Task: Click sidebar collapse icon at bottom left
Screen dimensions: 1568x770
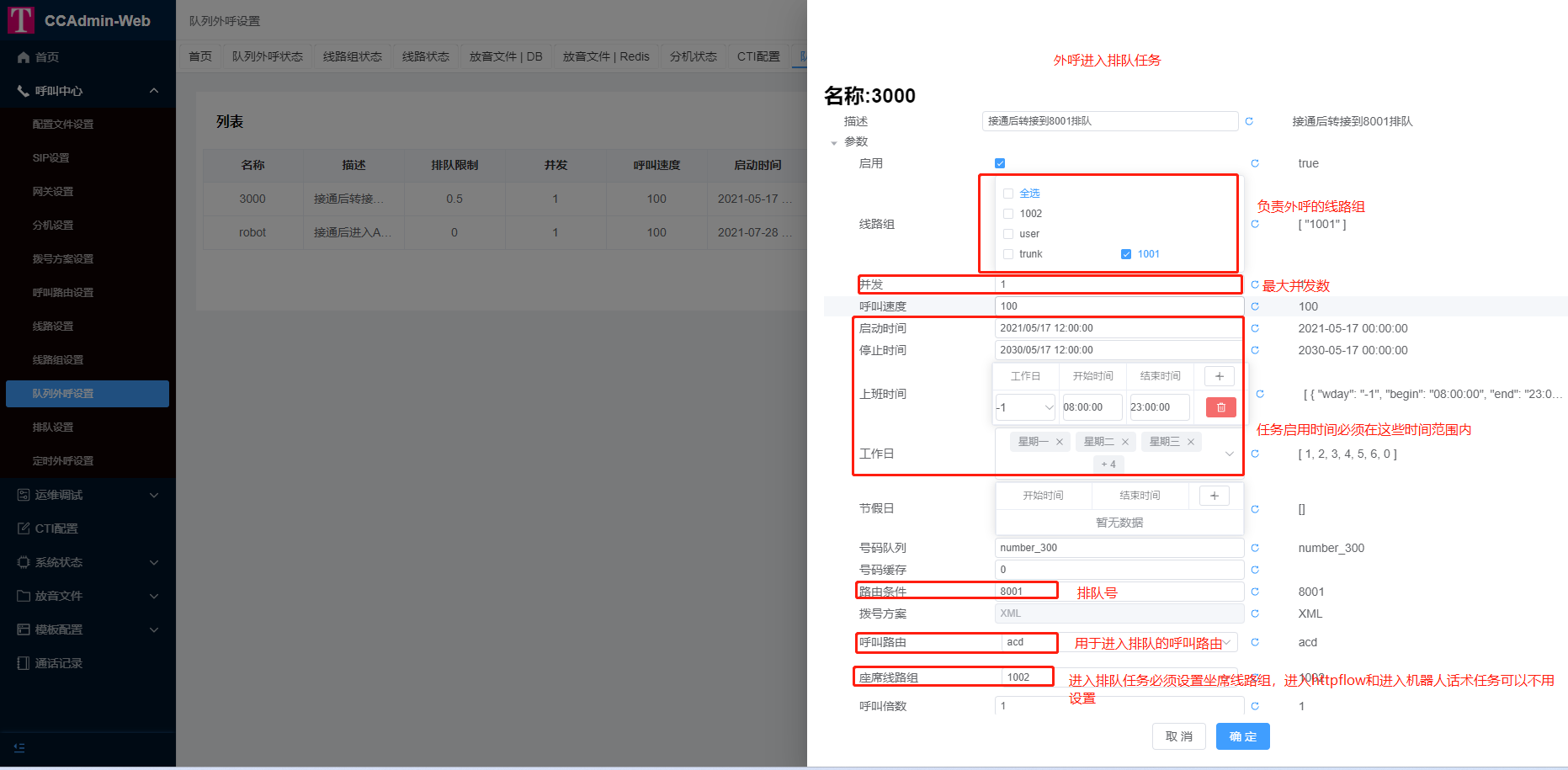Action: point(19,747)
